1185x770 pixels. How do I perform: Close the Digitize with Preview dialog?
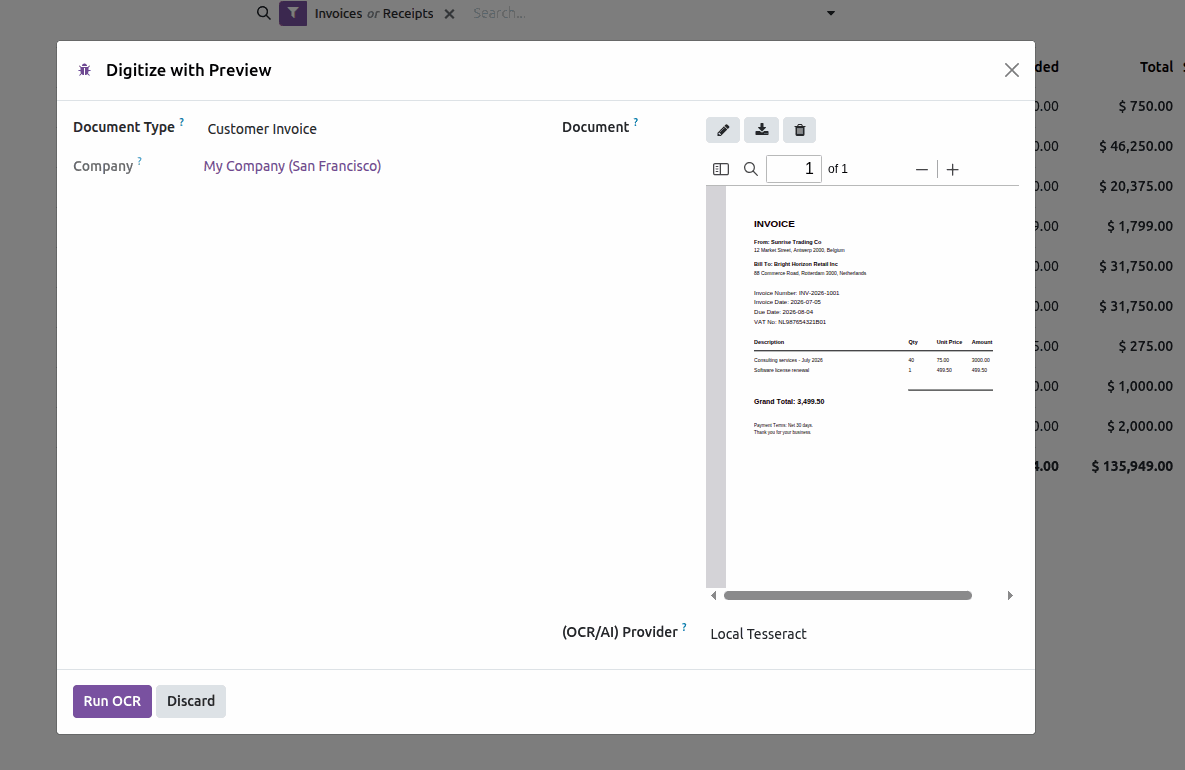pos(1011,70)
